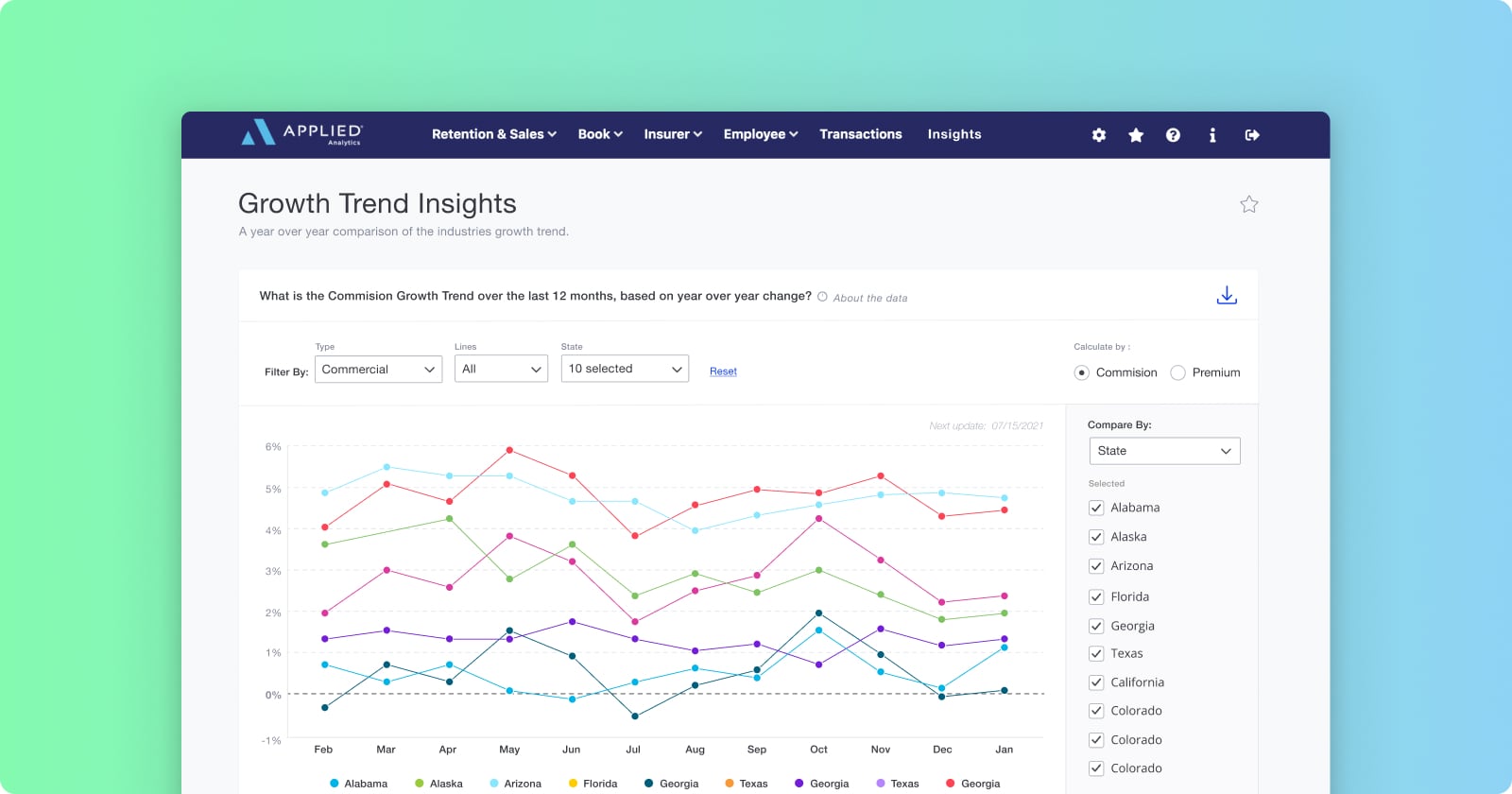Select the Premium radio button
The image size is (1512, 794).
(1177, 372)
